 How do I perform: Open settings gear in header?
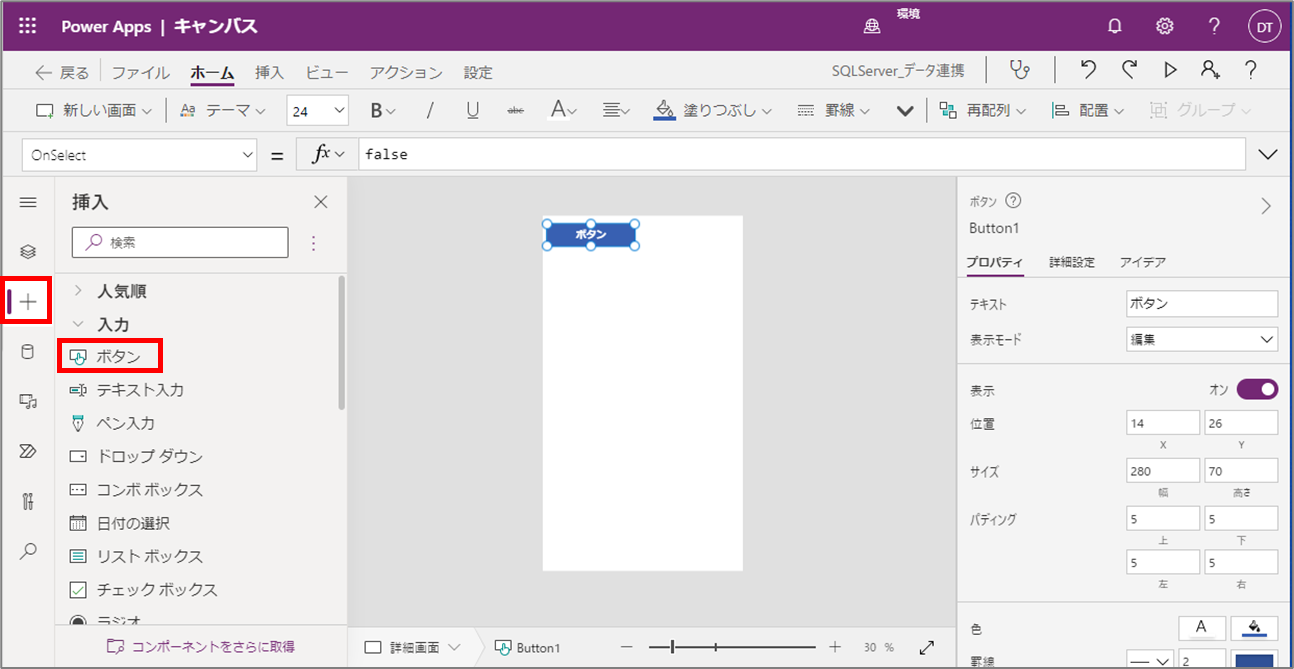click(x=1165, y=26)
